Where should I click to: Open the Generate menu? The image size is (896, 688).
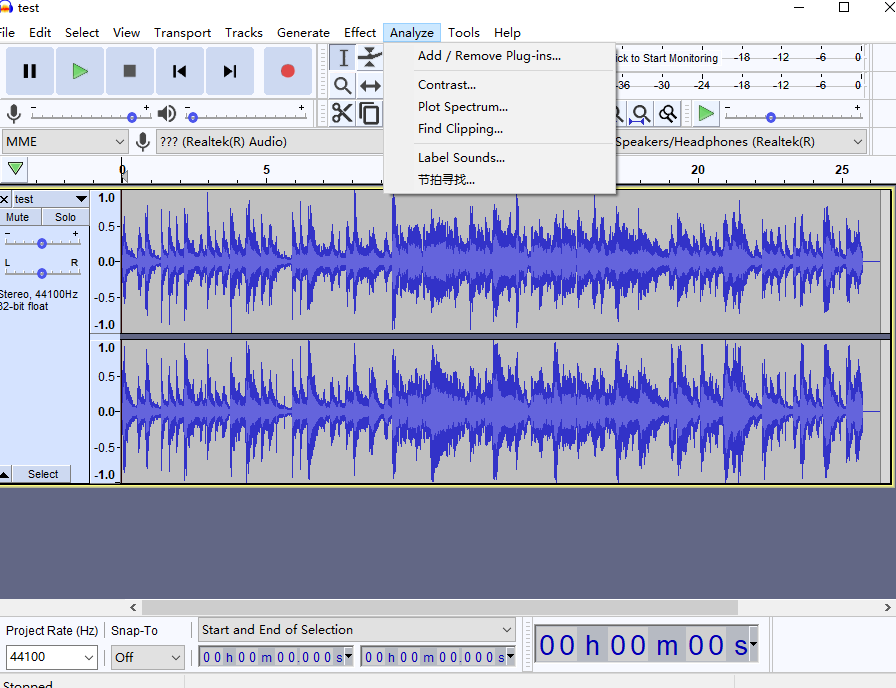click(303, 33)
